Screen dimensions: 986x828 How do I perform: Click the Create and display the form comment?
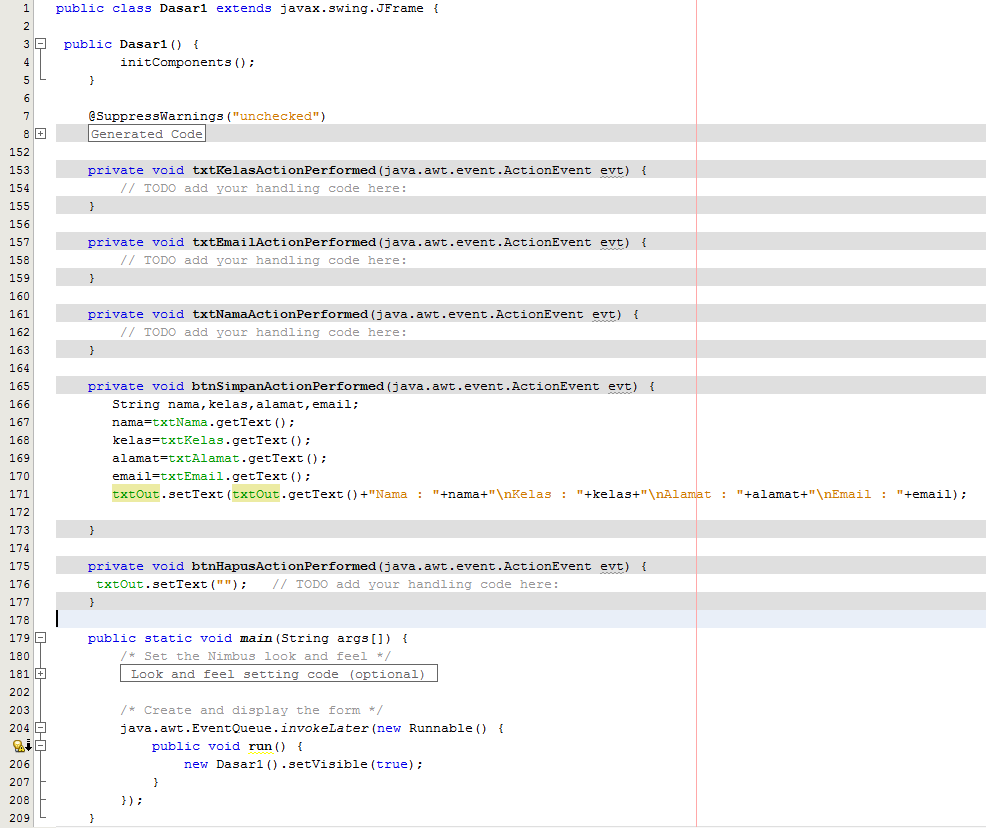(x=252, y=710)
